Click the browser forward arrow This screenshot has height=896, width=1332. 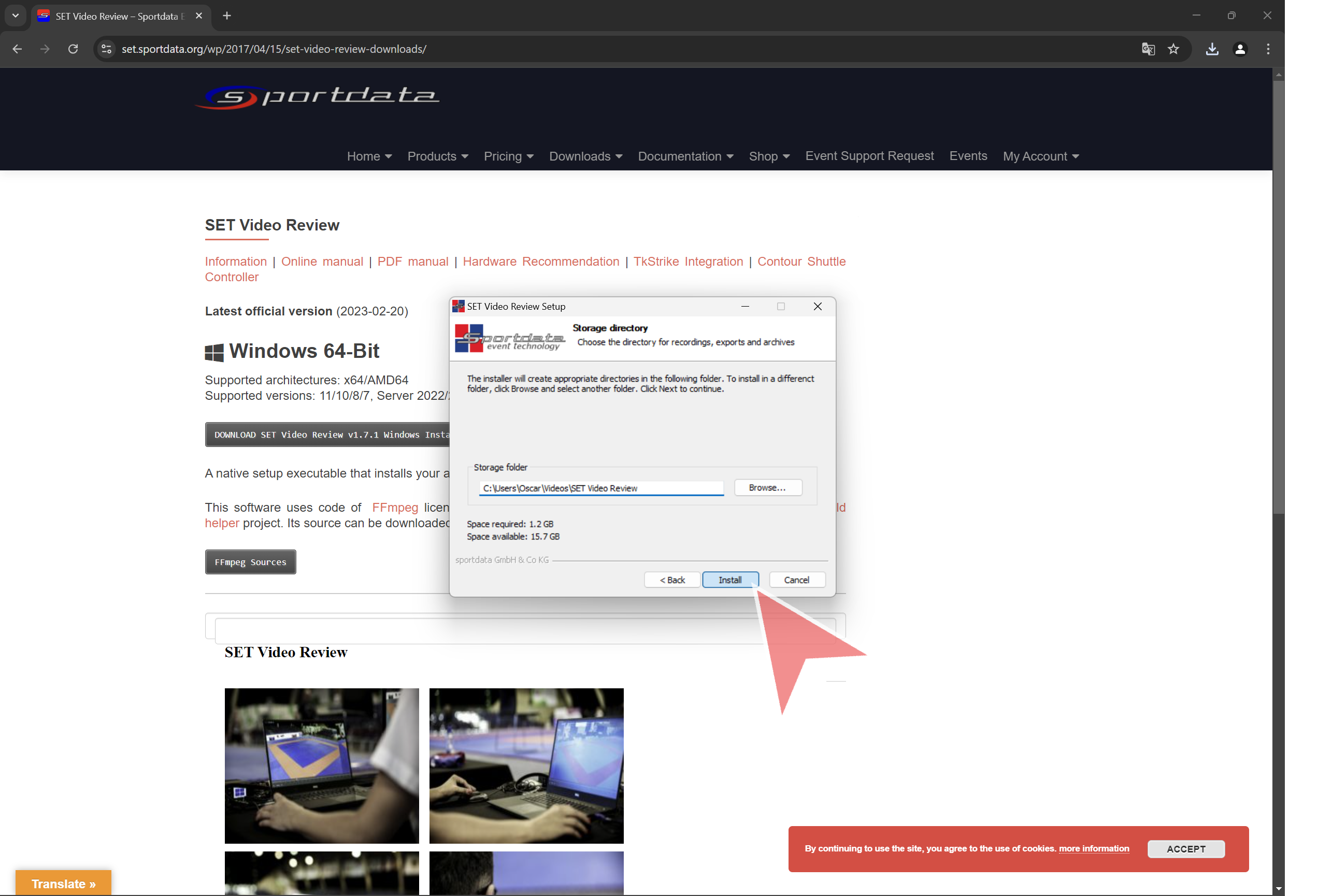pyautogui.click(x=45, y=49)
